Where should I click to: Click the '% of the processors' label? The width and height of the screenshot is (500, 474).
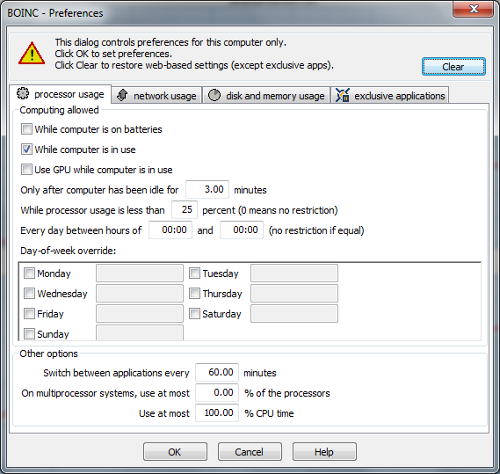(x=287, y=393)
